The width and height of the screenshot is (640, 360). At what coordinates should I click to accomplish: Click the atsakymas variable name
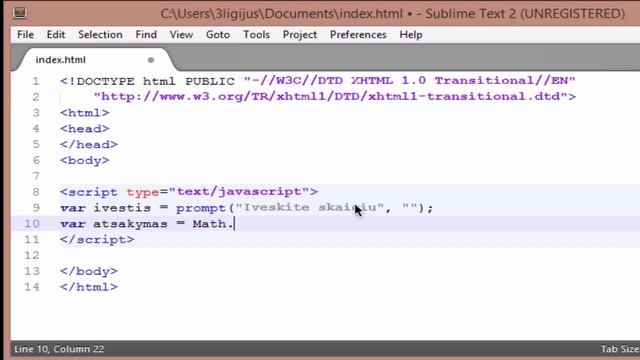130,224
